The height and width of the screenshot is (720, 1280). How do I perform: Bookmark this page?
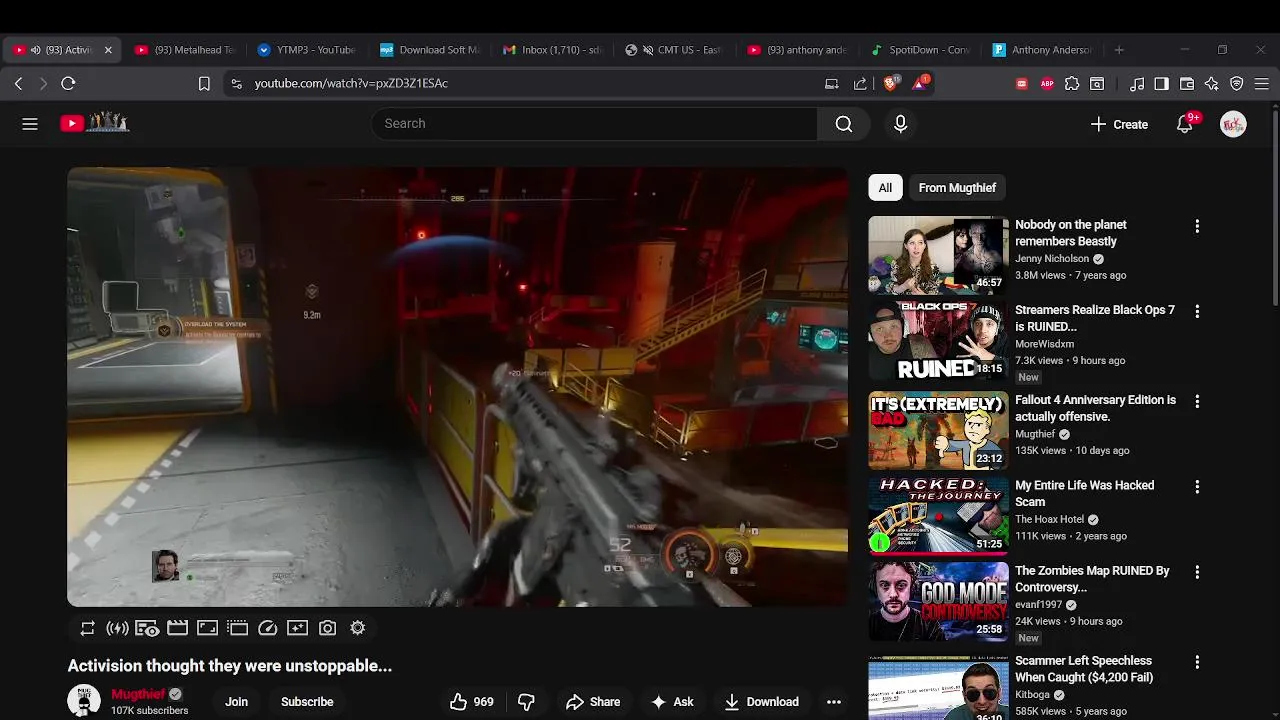pos(204,84)
